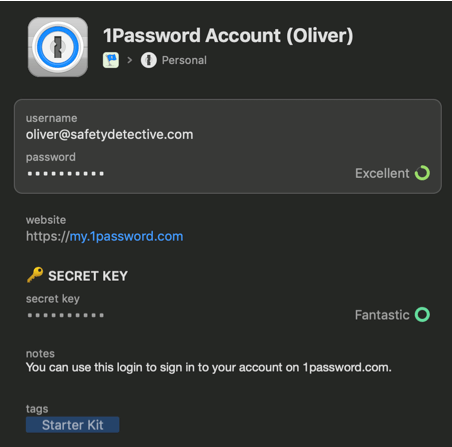
Task: Click the large 1Password app icon
Action: click(58, 47)
